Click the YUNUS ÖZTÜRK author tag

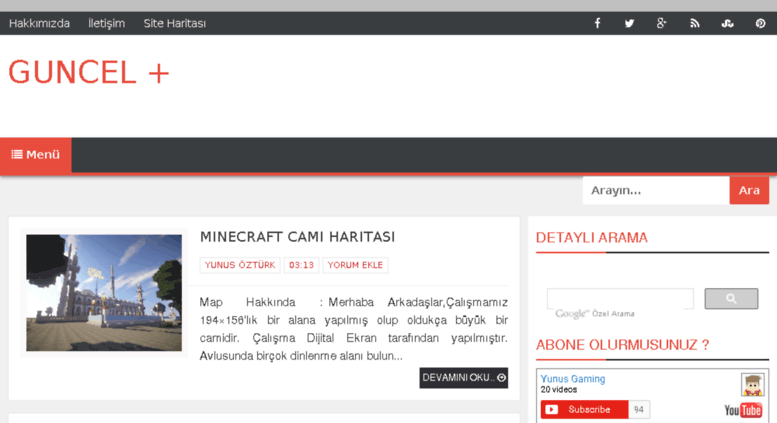click(x=240, y=265)
